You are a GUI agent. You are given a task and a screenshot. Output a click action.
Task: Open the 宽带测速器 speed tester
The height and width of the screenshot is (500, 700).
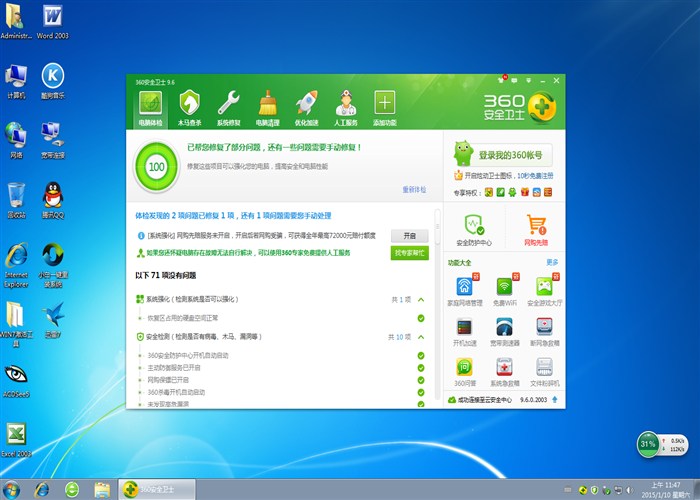(503, 330)
